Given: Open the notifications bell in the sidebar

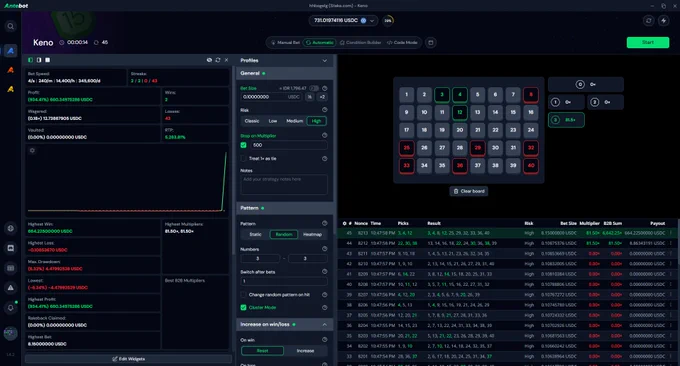Looking at the screenshot, I should [x=11, y=307].
